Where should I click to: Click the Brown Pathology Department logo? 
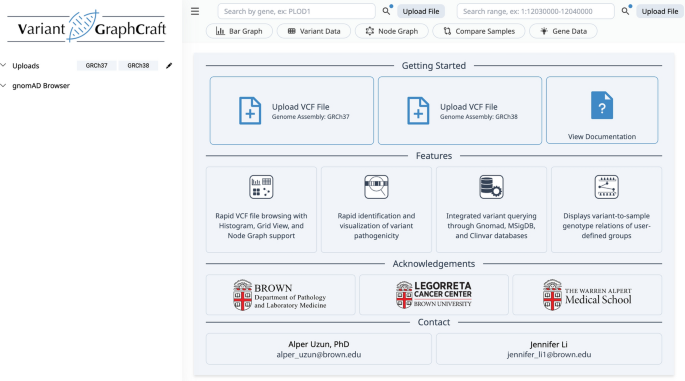280,295
